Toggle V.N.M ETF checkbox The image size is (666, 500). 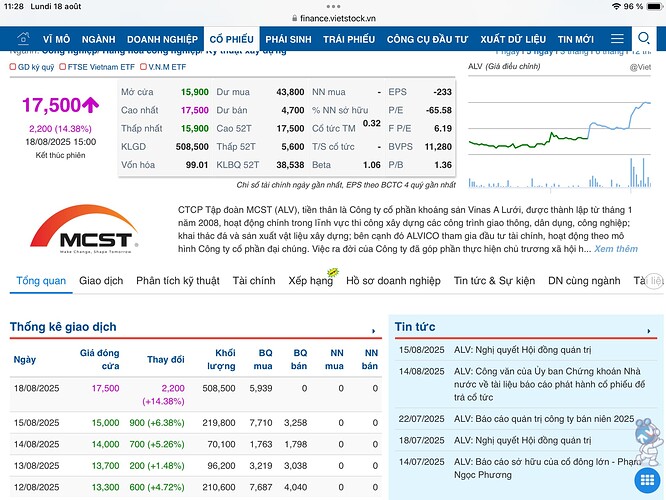point(143,67)
